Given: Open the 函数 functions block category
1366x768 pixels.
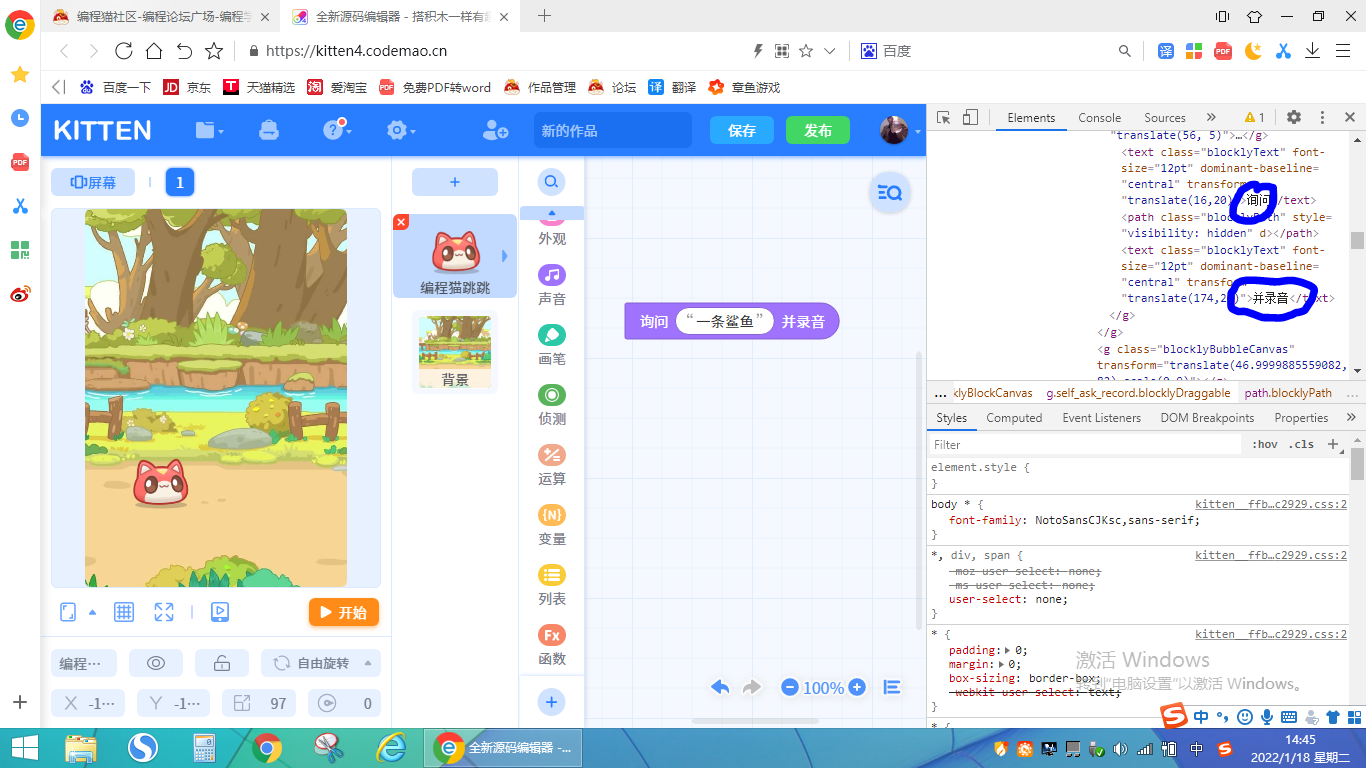Looking at the screenshot, I should click(552, 645).
